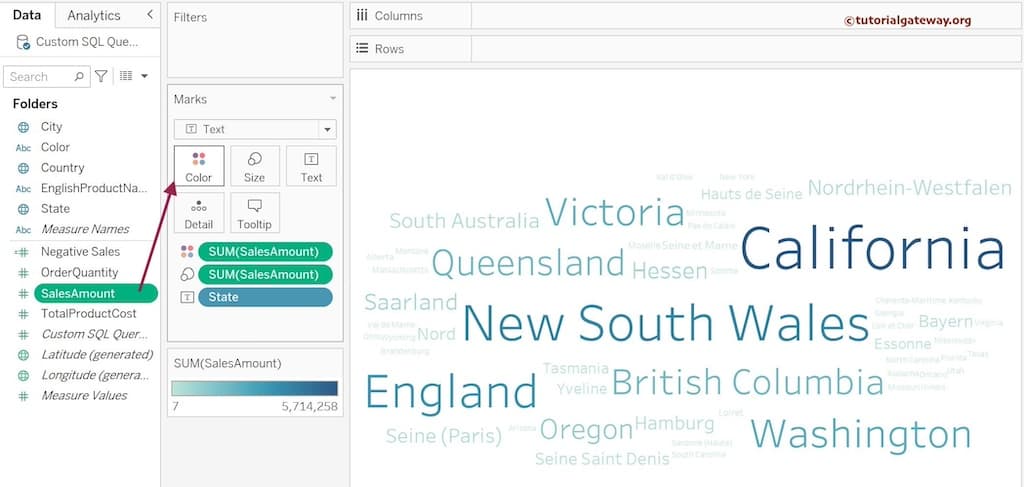Click the number icon beside SalesAmount

(x=24, y=294)
